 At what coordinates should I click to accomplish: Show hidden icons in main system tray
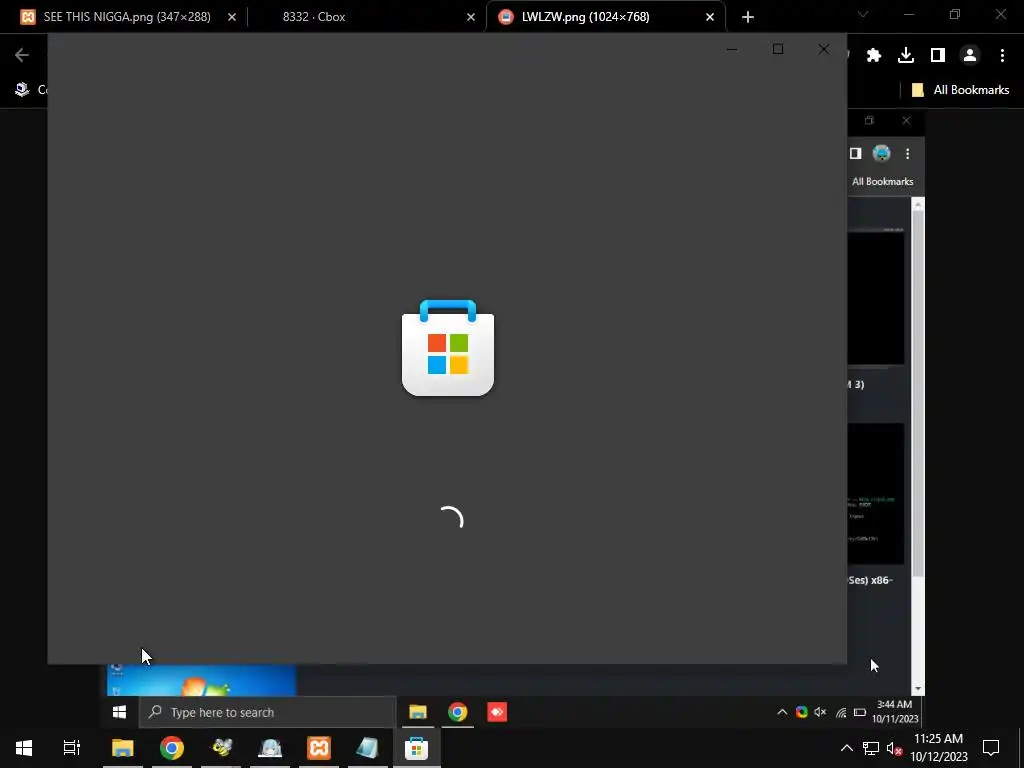tap(846, 748)
